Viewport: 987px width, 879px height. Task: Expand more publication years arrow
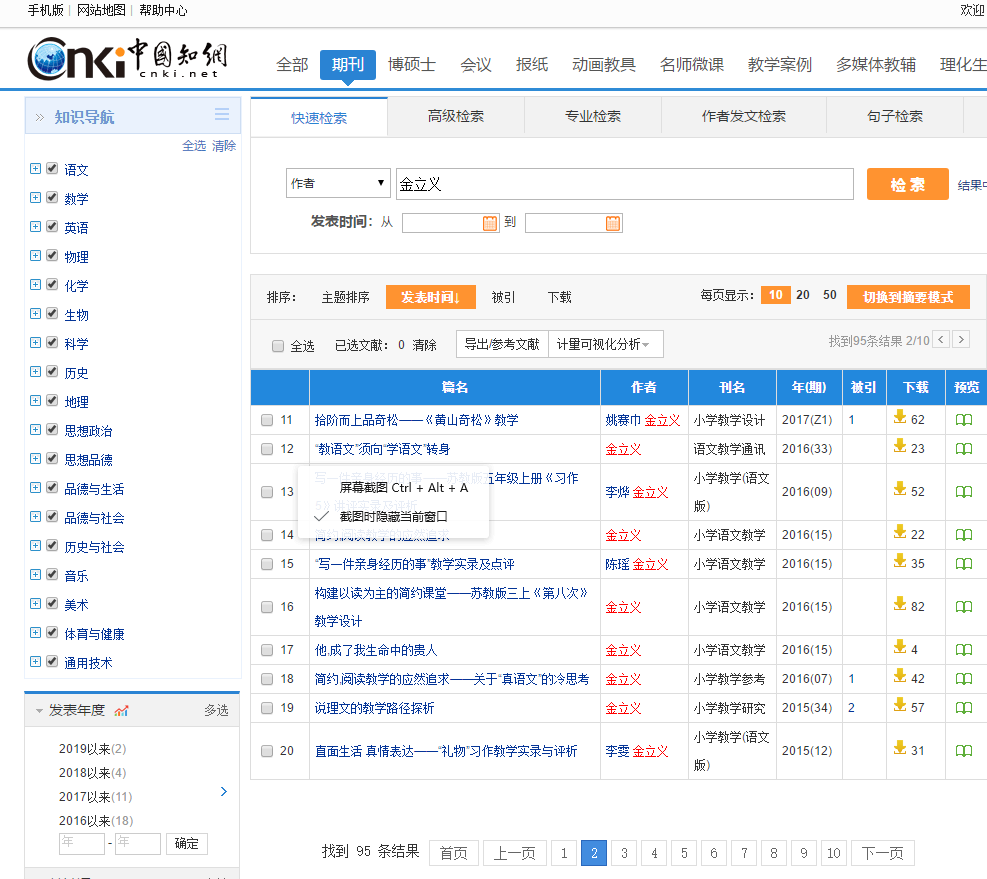click(x=224, y=791)
